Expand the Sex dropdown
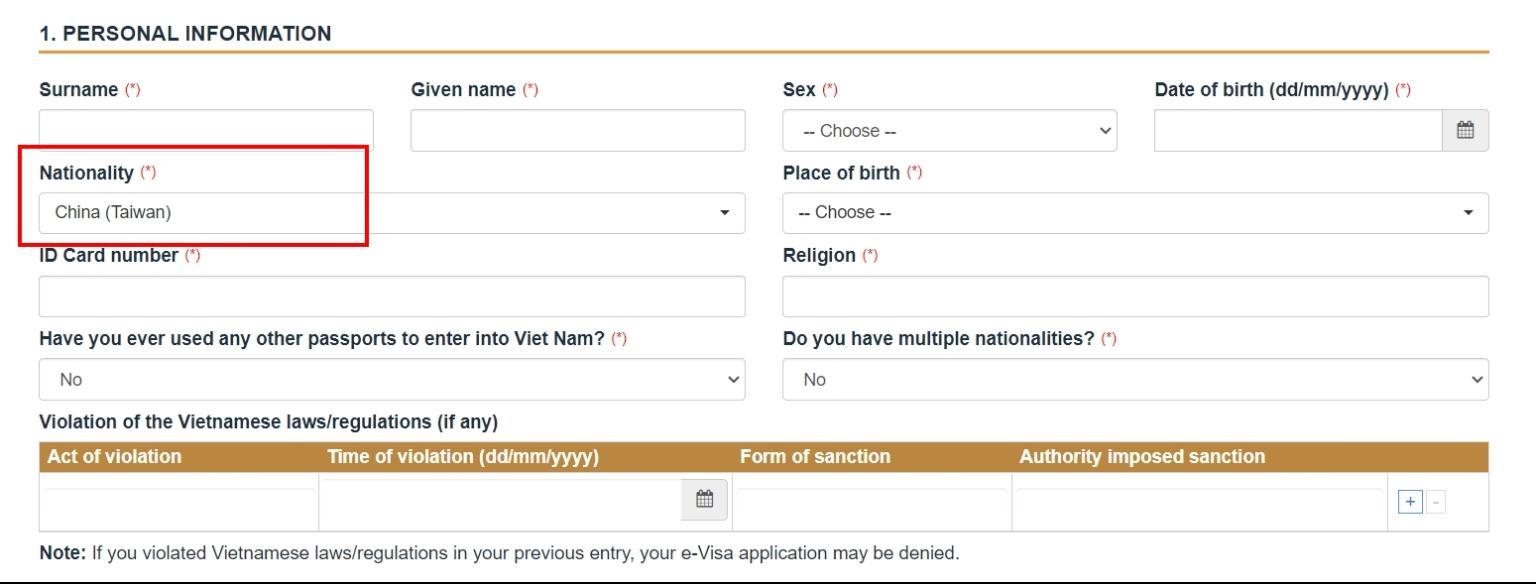The image size is (1536, 584). tap(949, 131)
